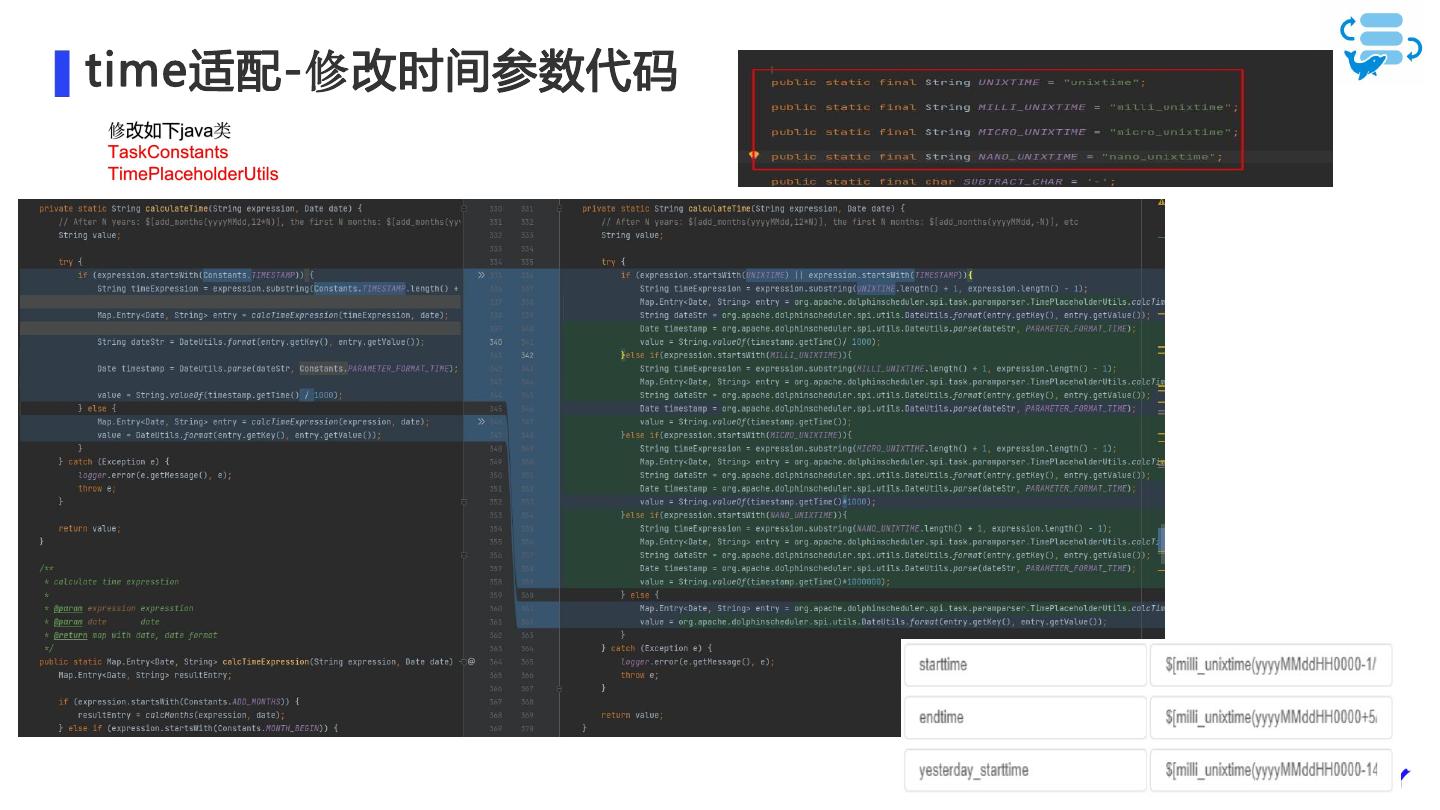Click the 'substring(NANO_UNIXTIME.length() + 1' line
Viewport: 1440px width, 810px height.
876,528
